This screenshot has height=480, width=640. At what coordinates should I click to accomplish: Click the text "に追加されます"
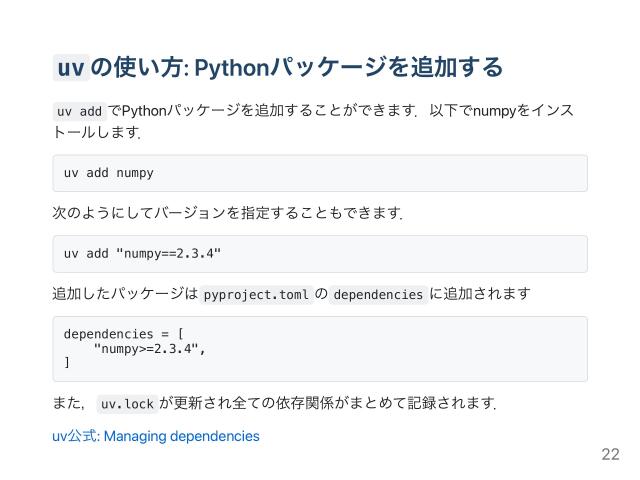click(x=480, y=293)
